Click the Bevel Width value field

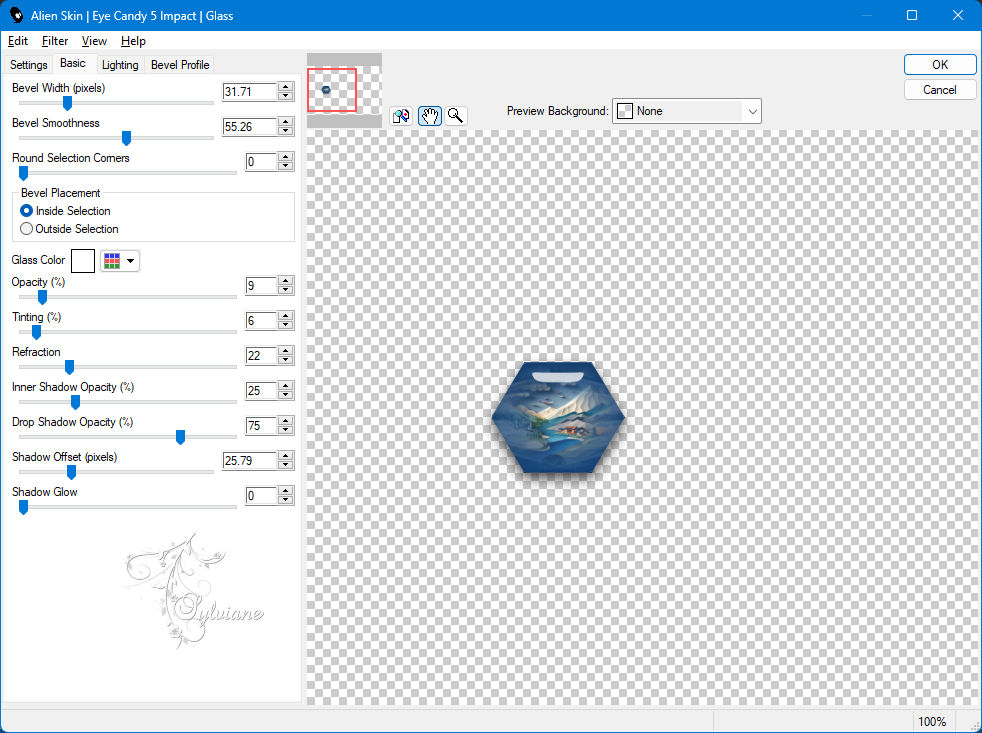pyautogui.click(x=249, y=91)
